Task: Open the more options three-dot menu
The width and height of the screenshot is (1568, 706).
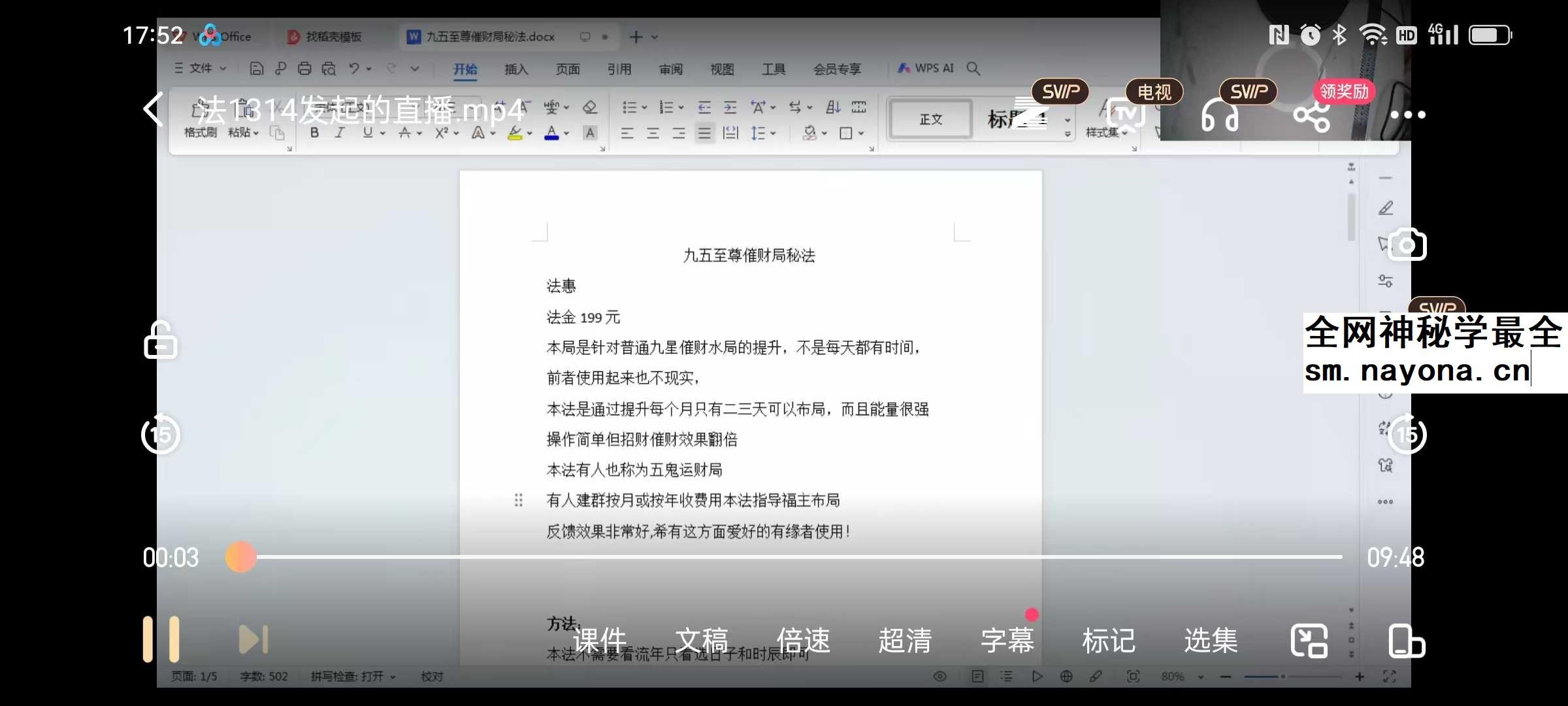Action: (1407, 115)
